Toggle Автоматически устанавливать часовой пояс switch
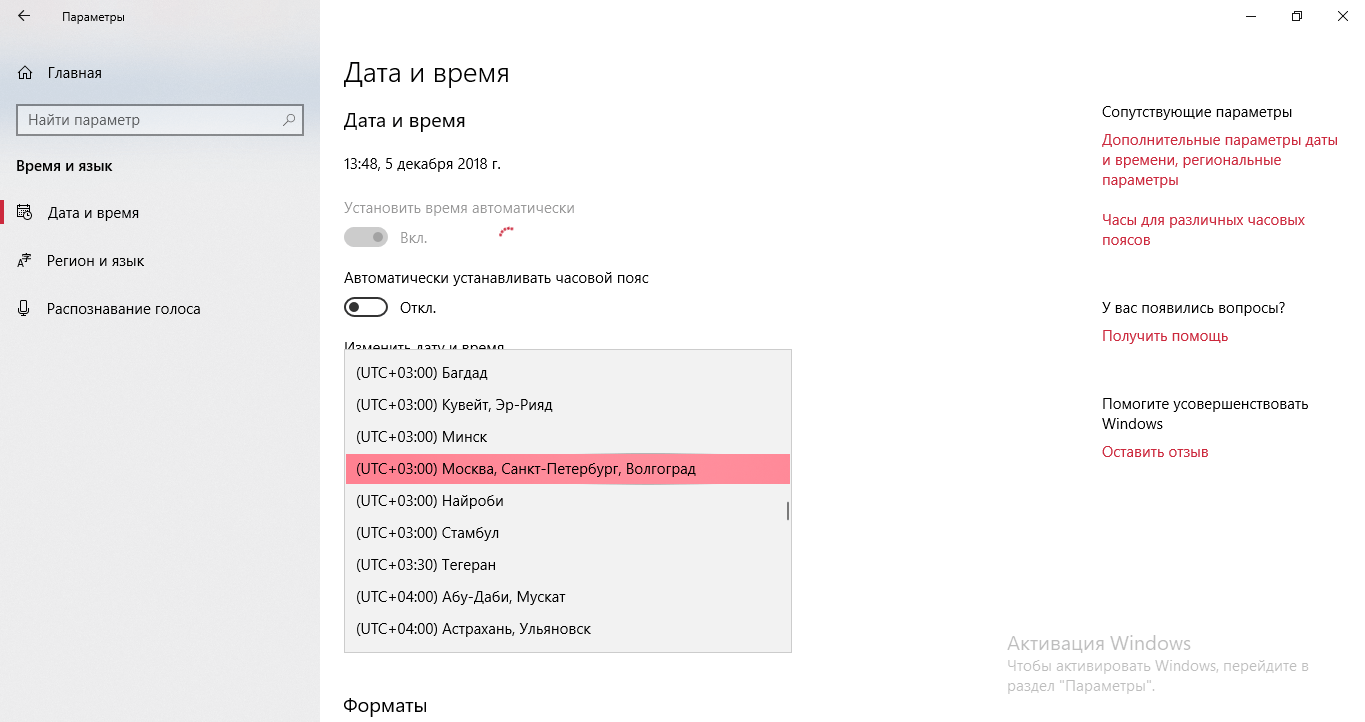Viewport: 1365px width, 722px height. [366, 307]
